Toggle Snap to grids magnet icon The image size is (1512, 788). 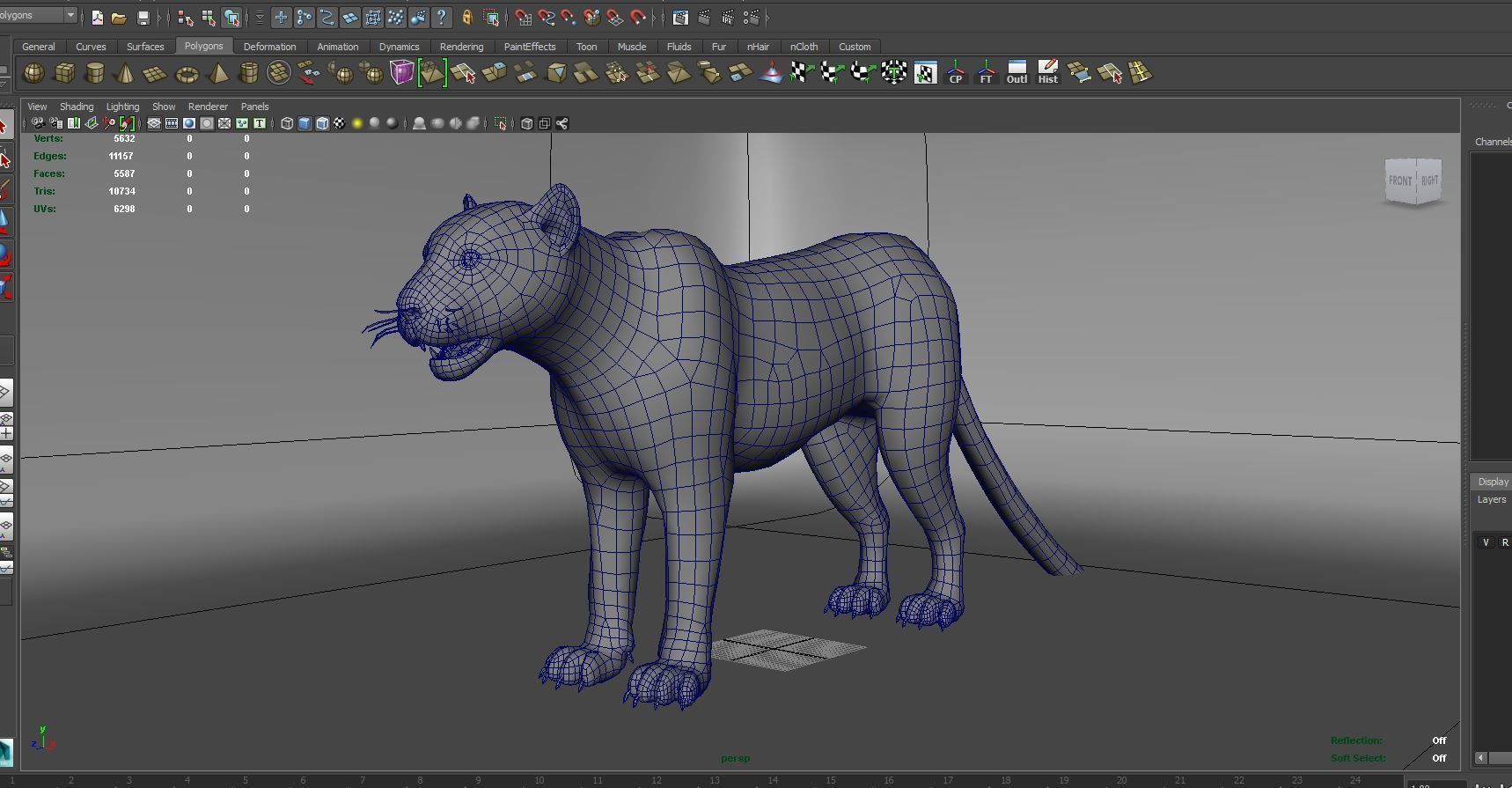pyautogui.click(x=524, y=17)
